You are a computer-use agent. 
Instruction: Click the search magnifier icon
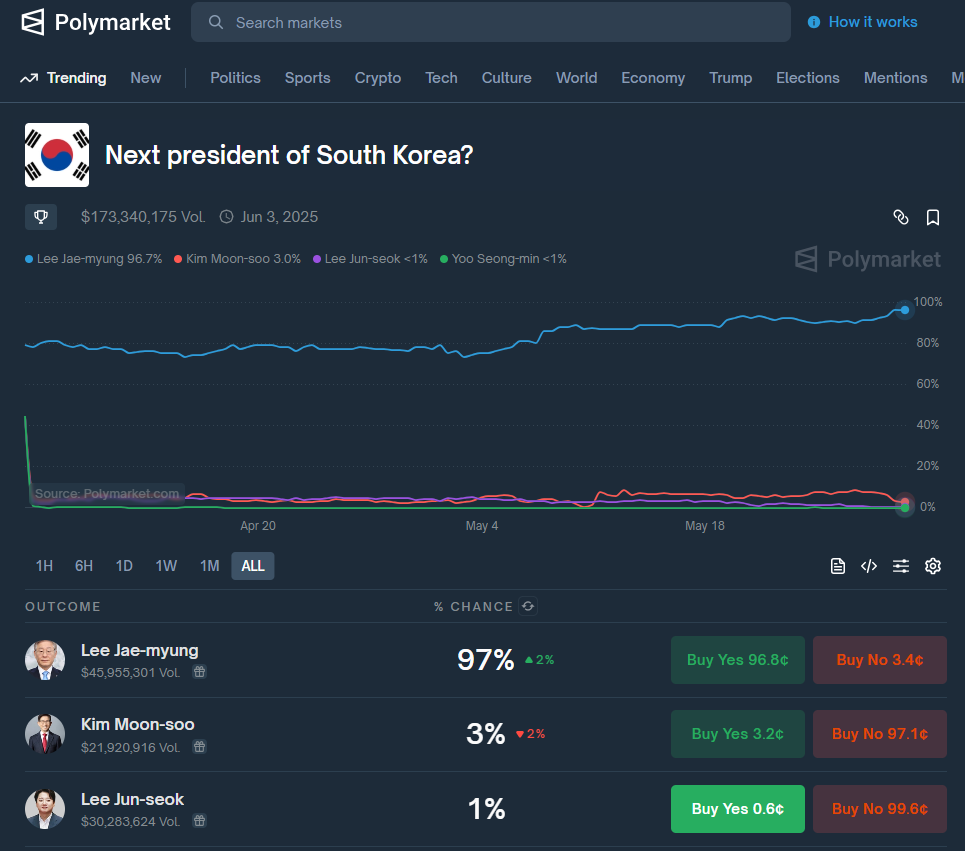pyautogui.click(x=216, y=22)
